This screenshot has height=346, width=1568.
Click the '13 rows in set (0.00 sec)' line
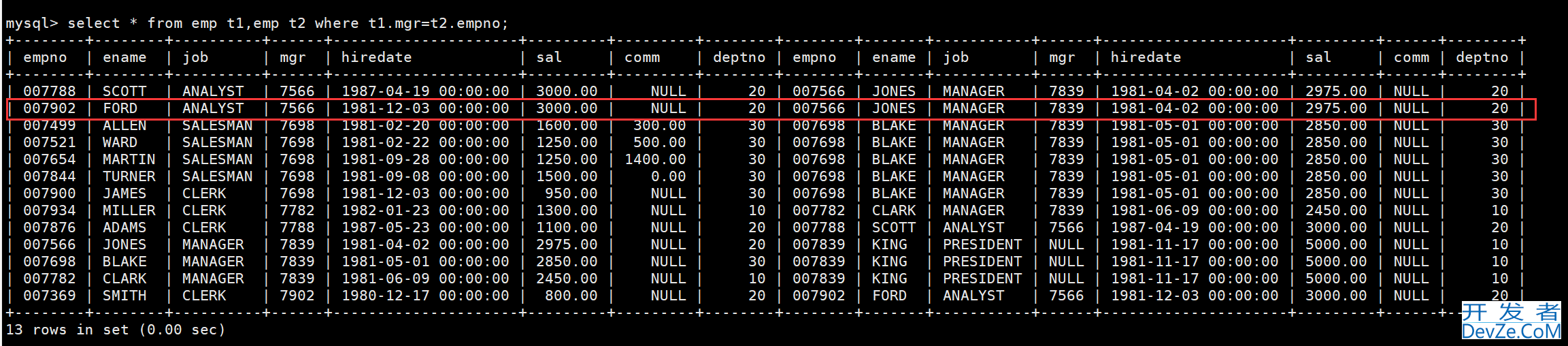click(x=116, y=330)
